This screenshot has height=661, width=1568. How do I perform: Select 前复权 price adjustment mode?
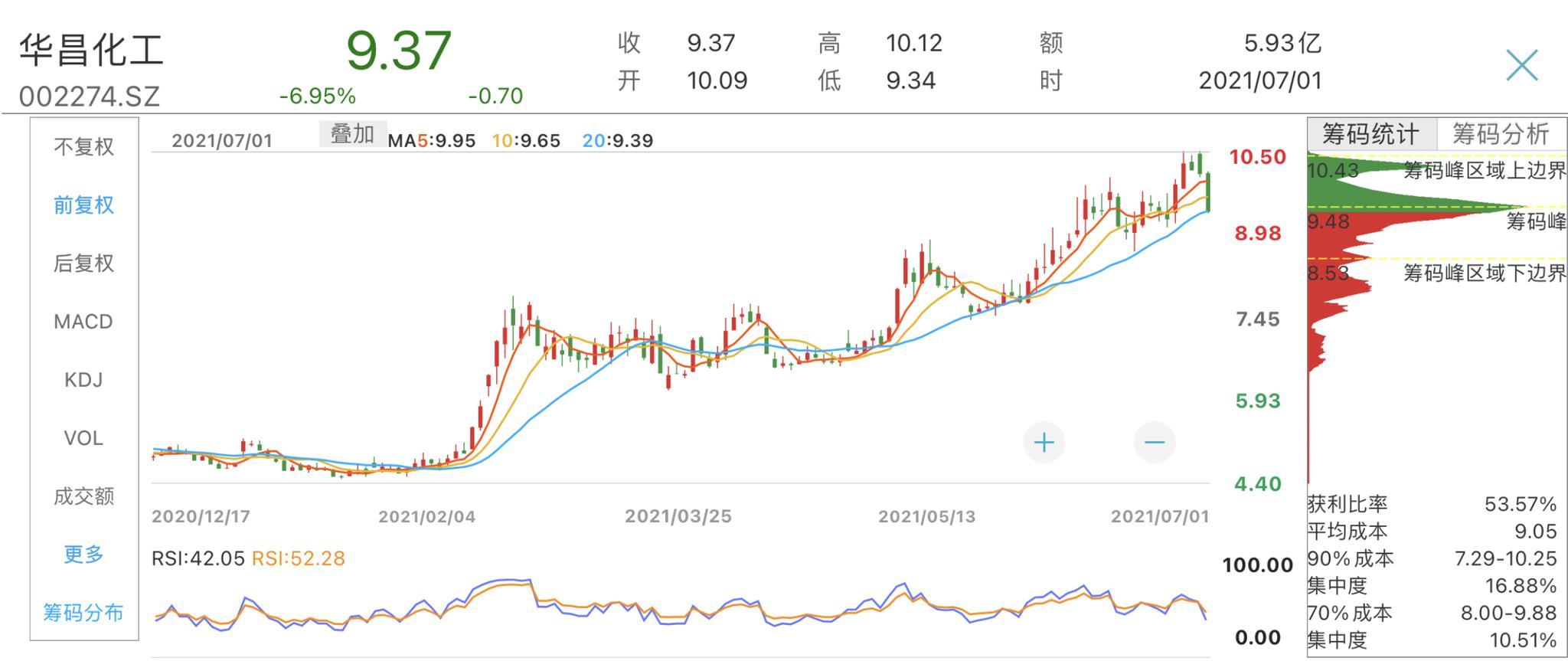pyautogui.click(x=84, y=205)
